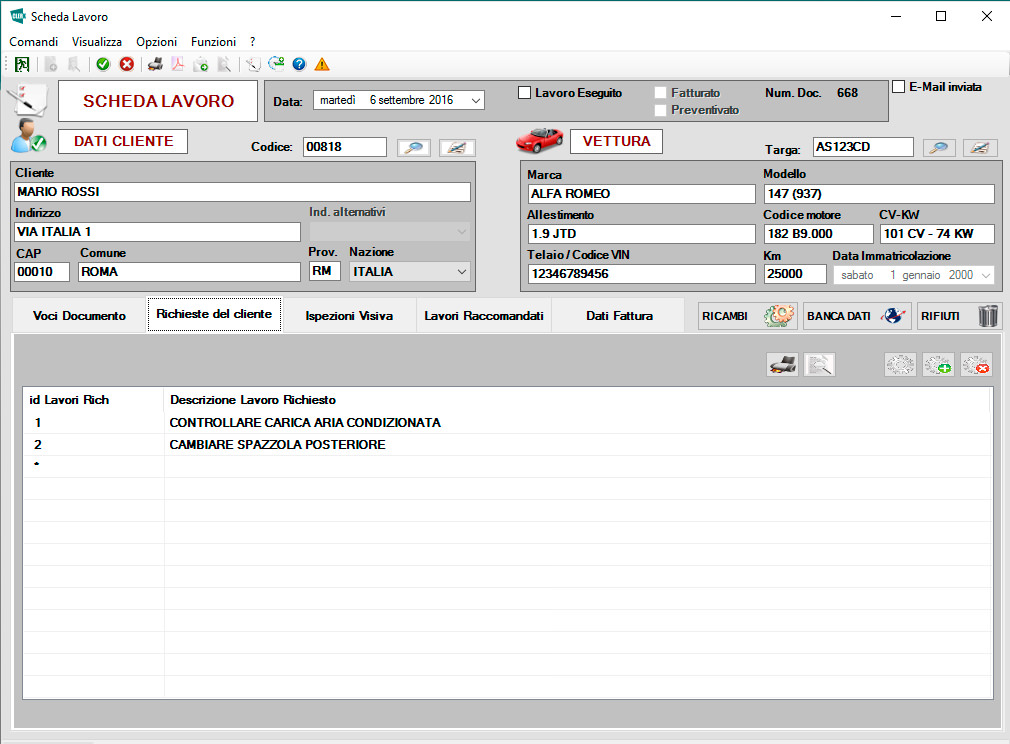Viewport: 1010px width, 744px height.
Task: Open help with the blue question mark
Action: 299,64
